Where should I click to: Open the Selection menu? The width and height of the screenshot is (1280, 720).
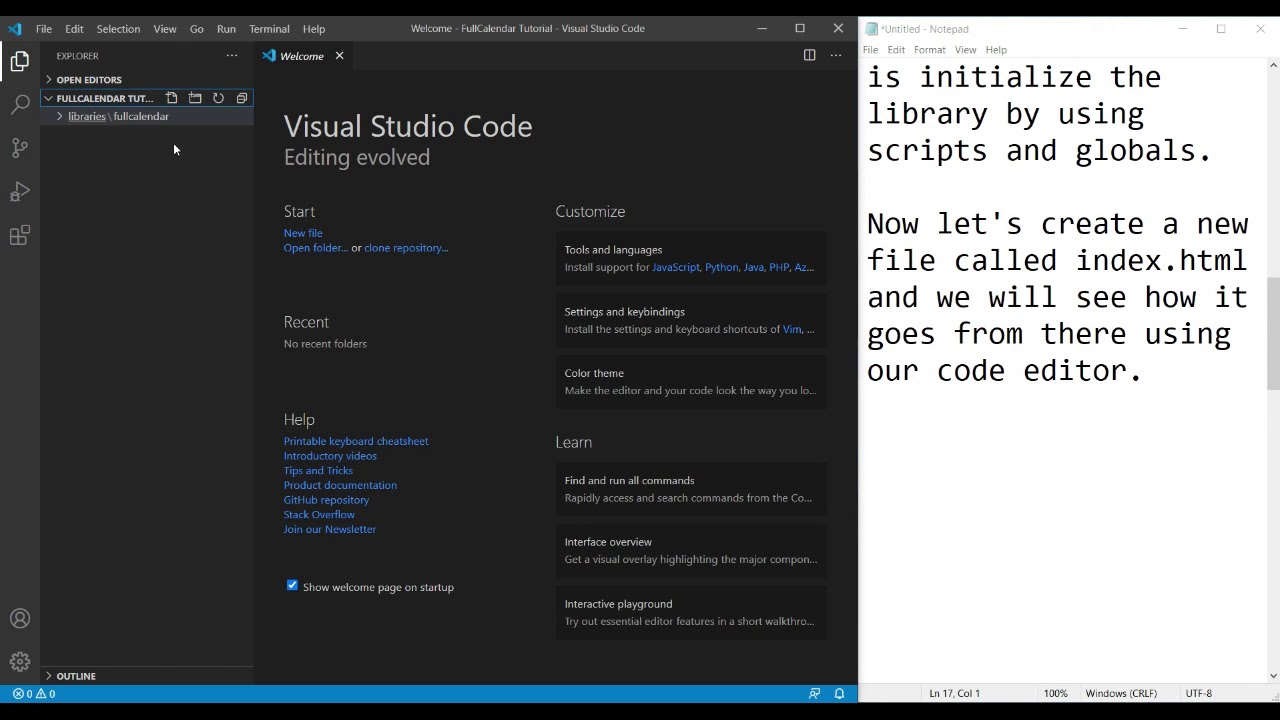click(118, 28)
